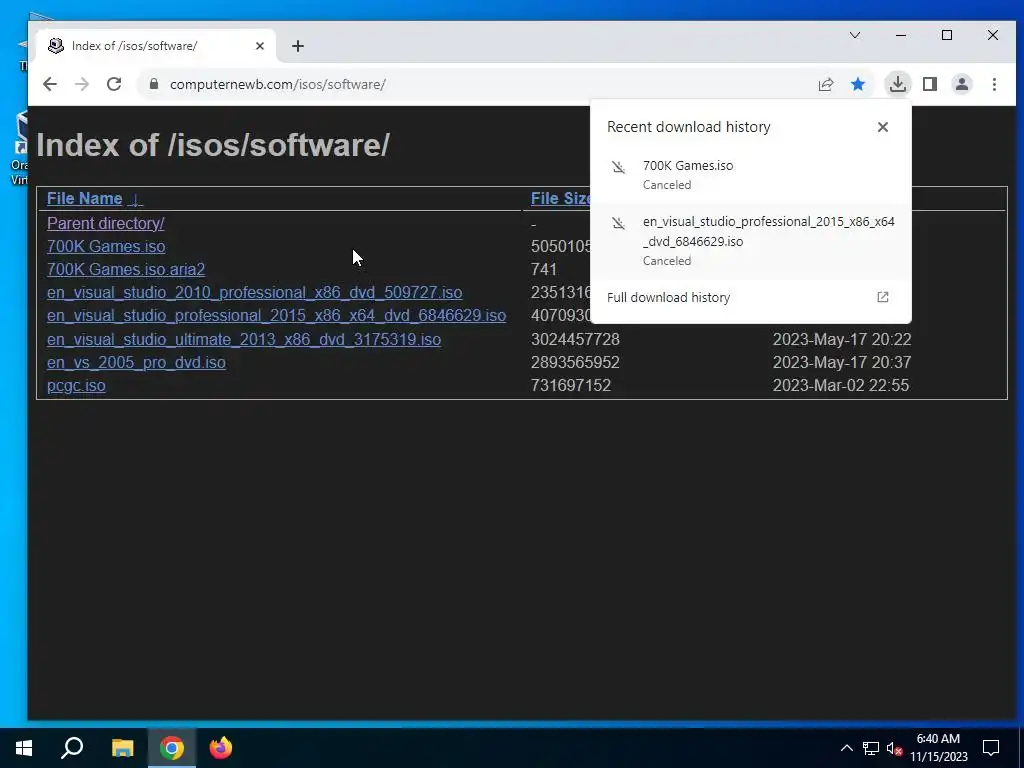Click file size 2893565952
The height and width of the screenshot is (768, 1024).
pyautogui.click(x=575, y=362)
